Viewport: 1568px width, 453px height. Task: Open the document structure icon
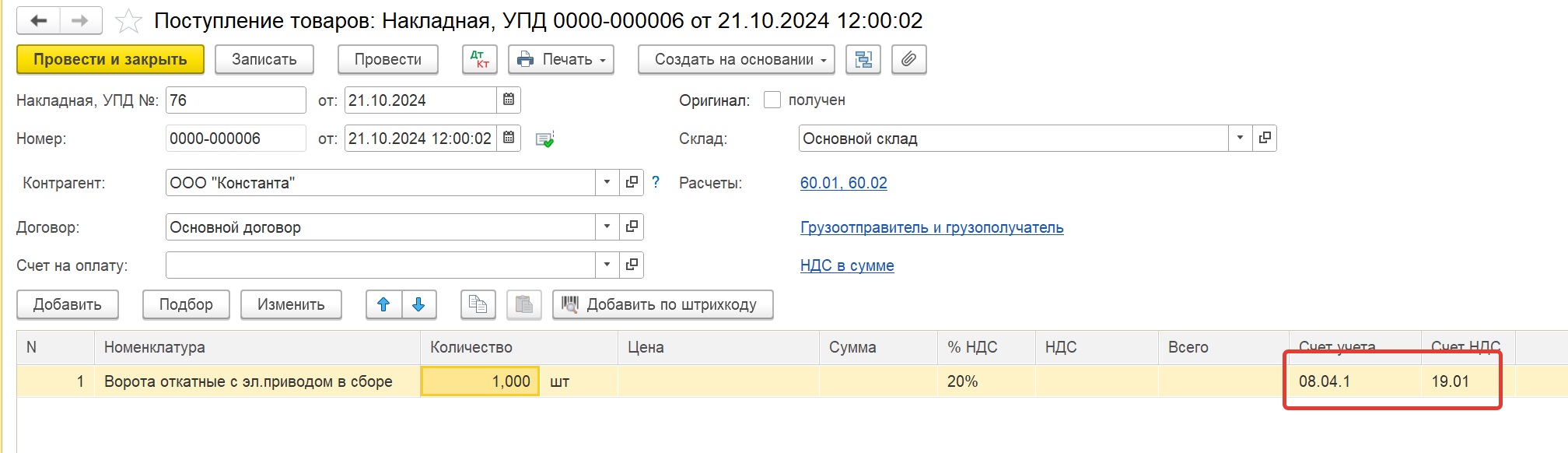863,59
